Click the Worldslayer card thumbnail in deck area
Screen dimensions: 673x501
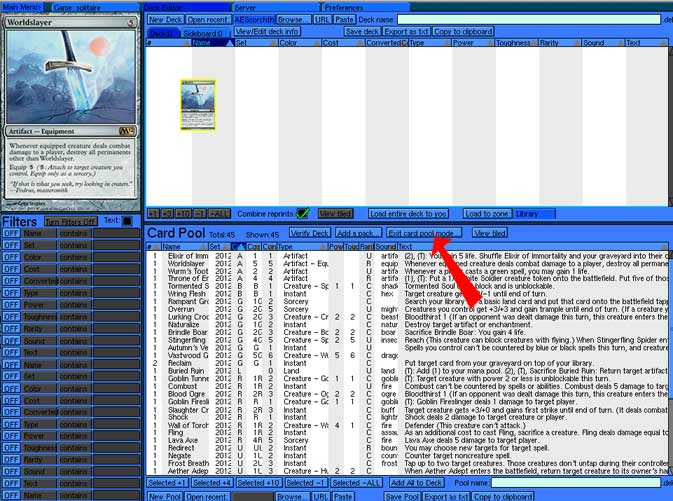[197, 105]
